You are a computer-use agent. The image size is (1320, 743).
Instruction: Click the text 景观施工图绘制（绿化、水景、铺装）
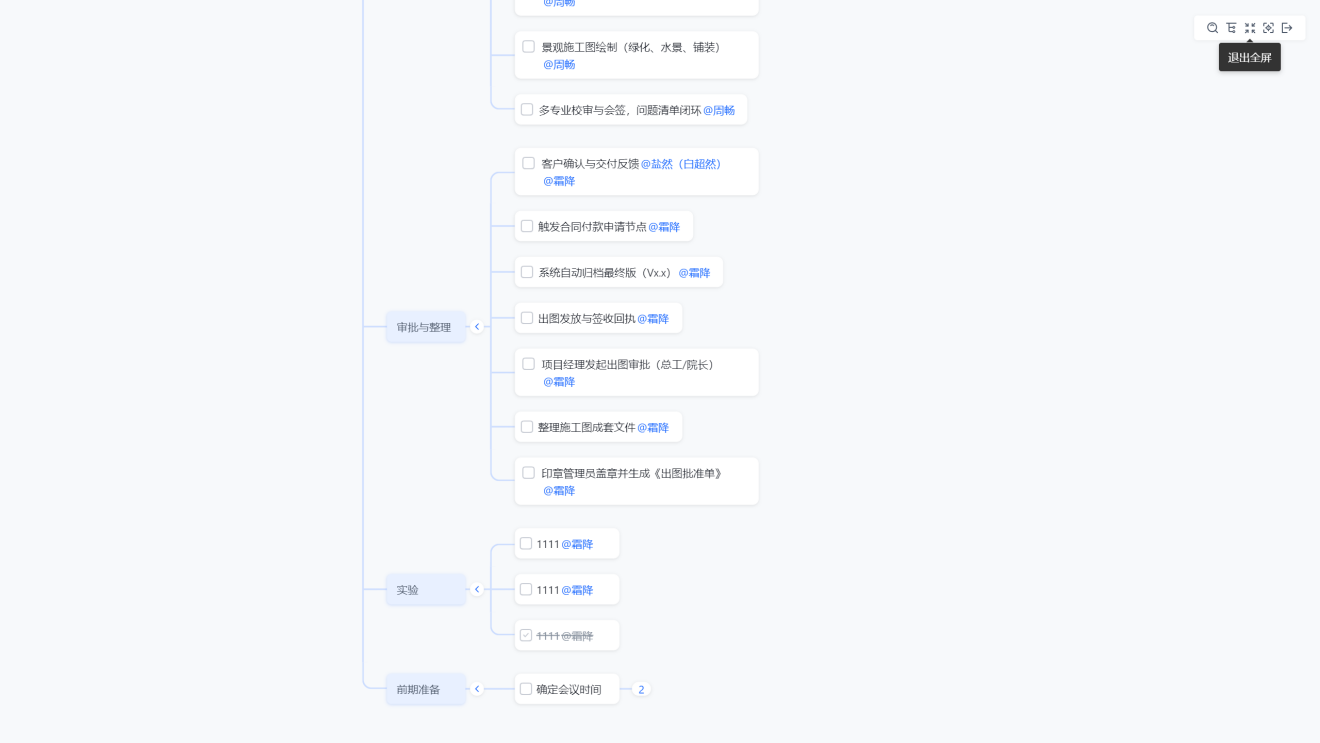[x=631, y=47]
